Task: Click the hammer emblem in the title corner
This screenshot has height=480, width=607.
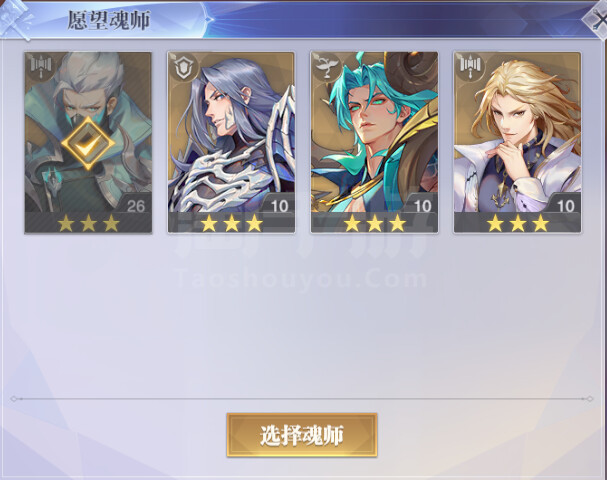Action: [16, 19]
